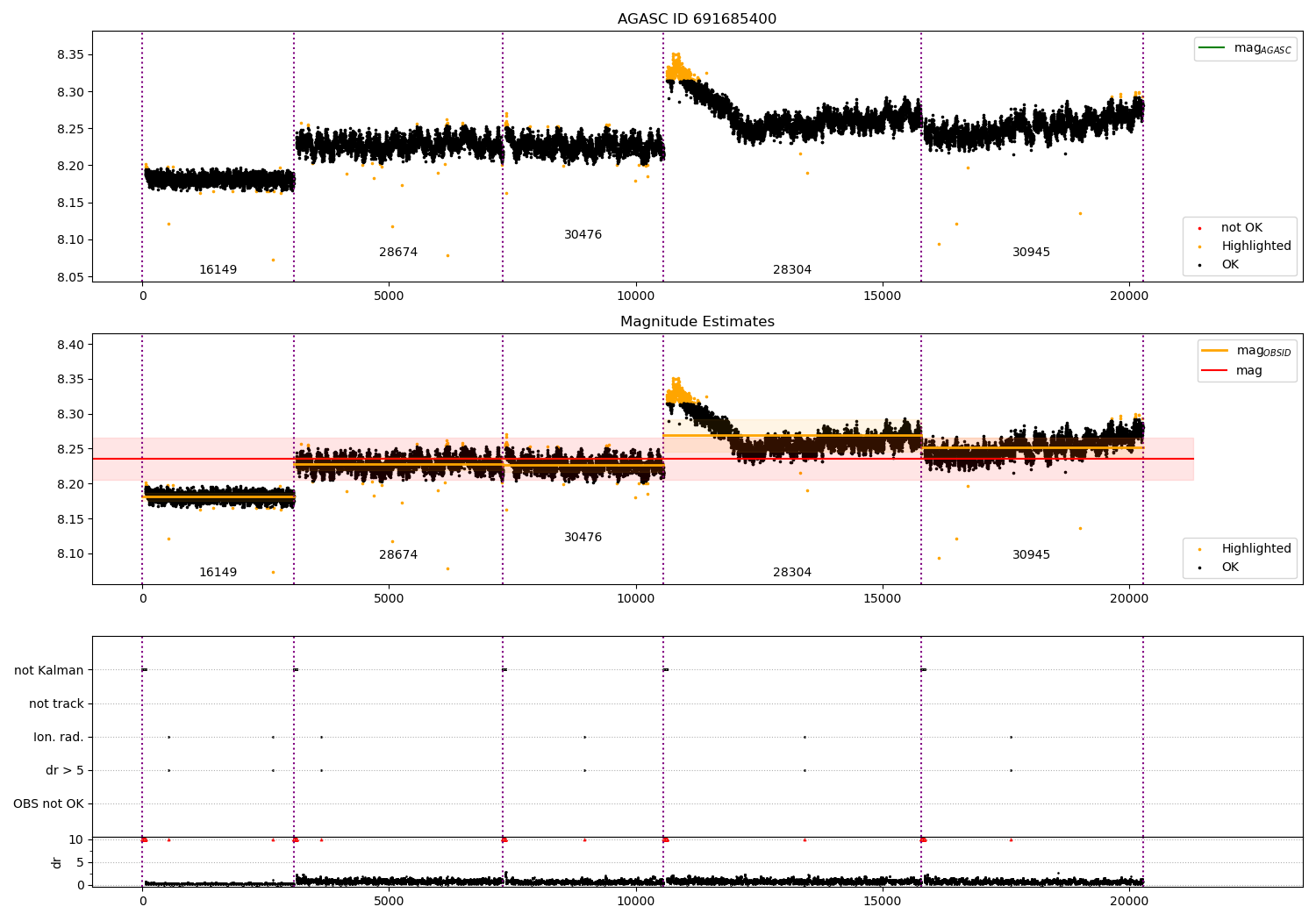
Task: Click the dr axis tick label 10
Action: pos(75,840)
